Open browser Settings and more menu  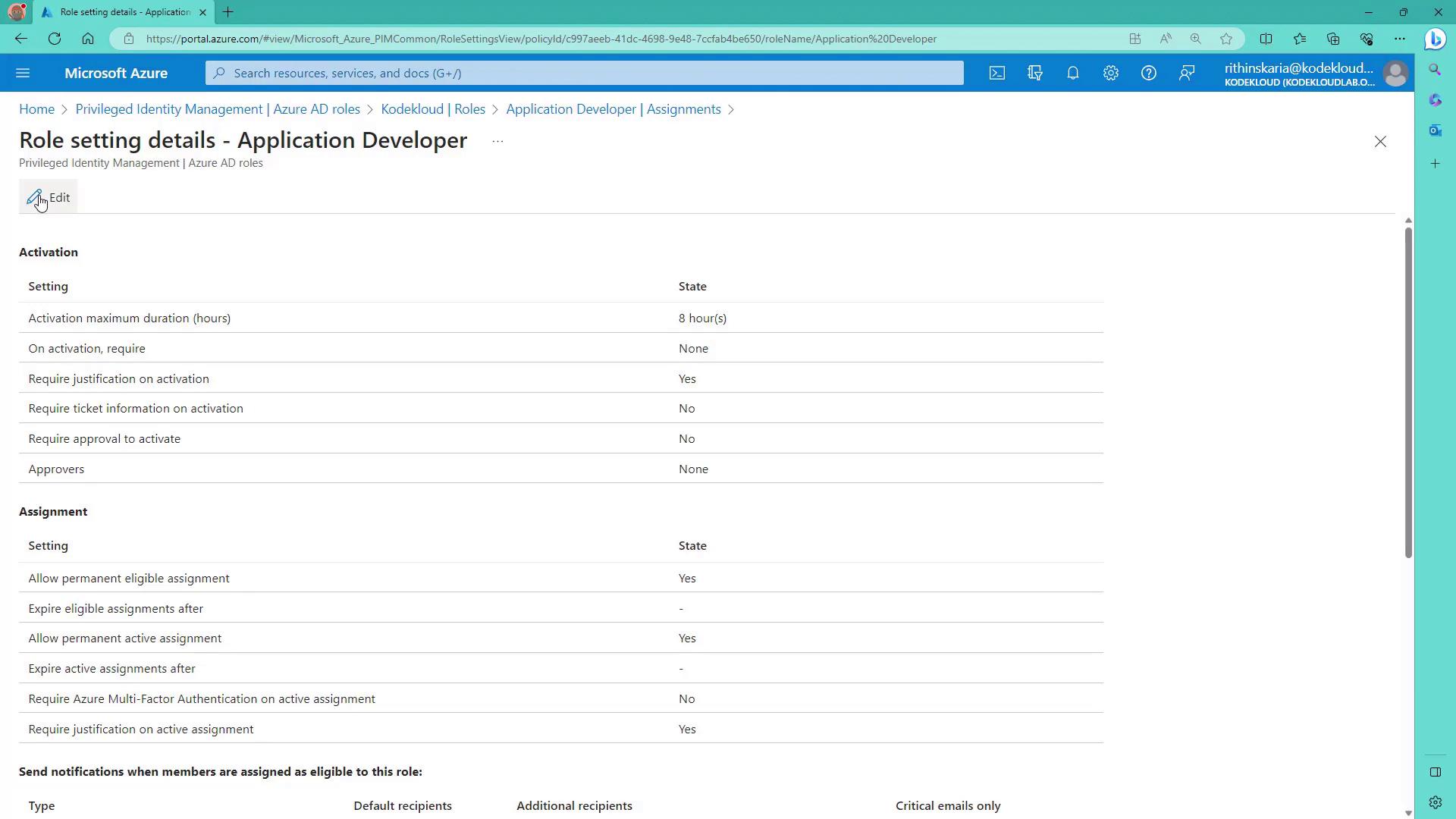1400,39
